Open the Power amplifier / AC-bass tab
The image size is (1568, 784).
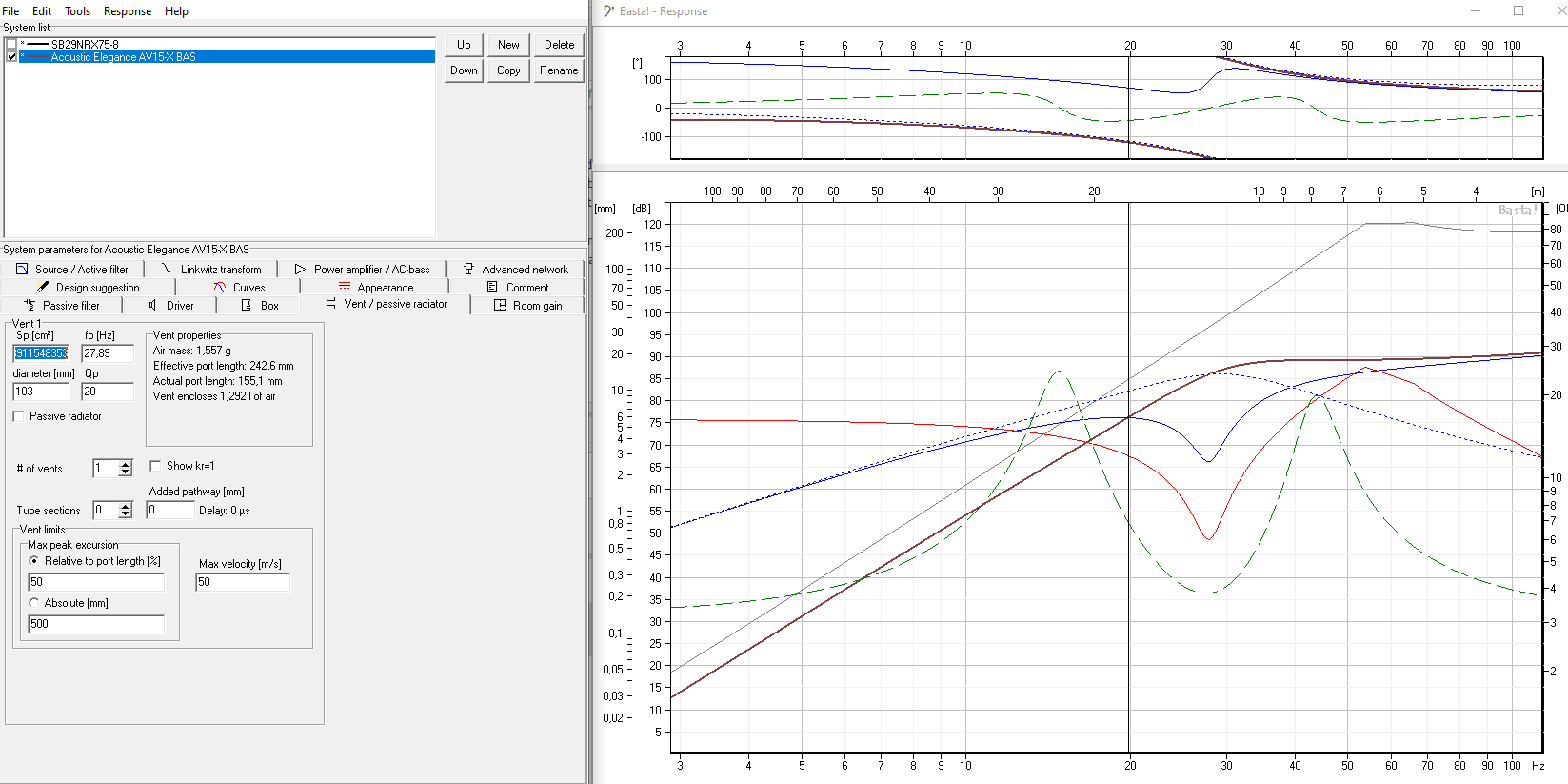[x=362, y=270]
